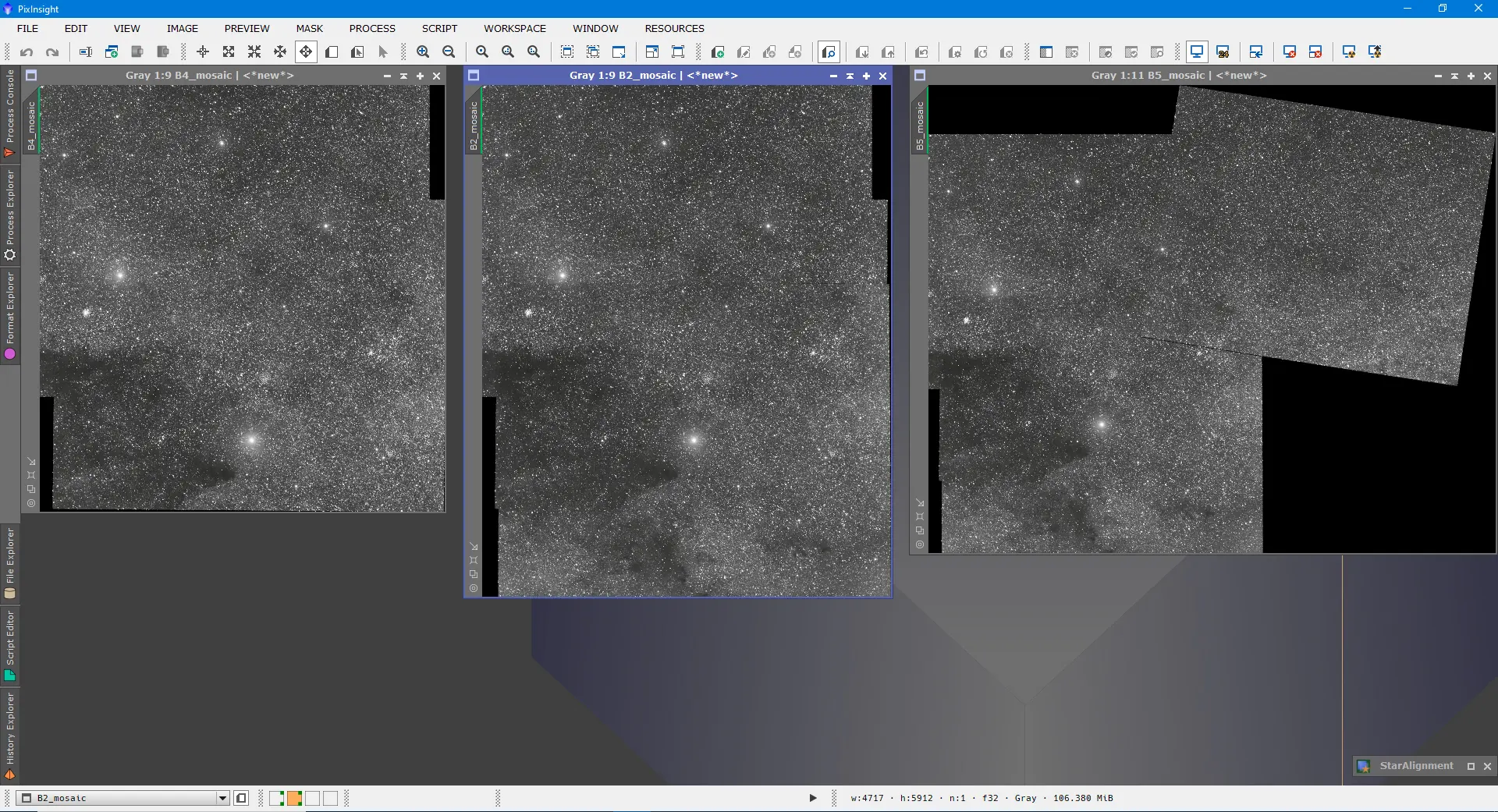The height and width of the screenshot is (812, 1498).
Task: Open the History Explorer side tab
Action: 9,735
